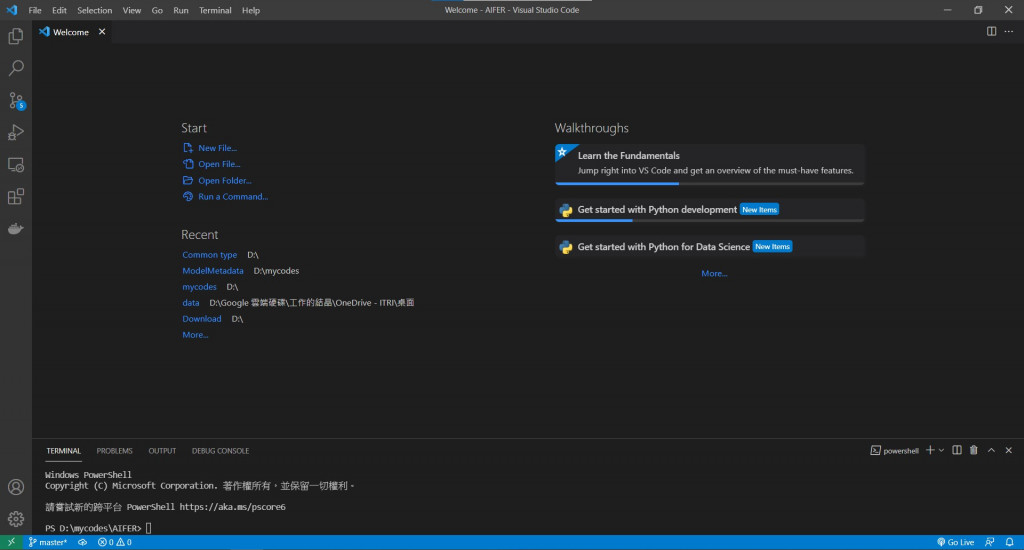Open the File menu
This screenshot has width=1024, height=550.
[x=35, y=10]
